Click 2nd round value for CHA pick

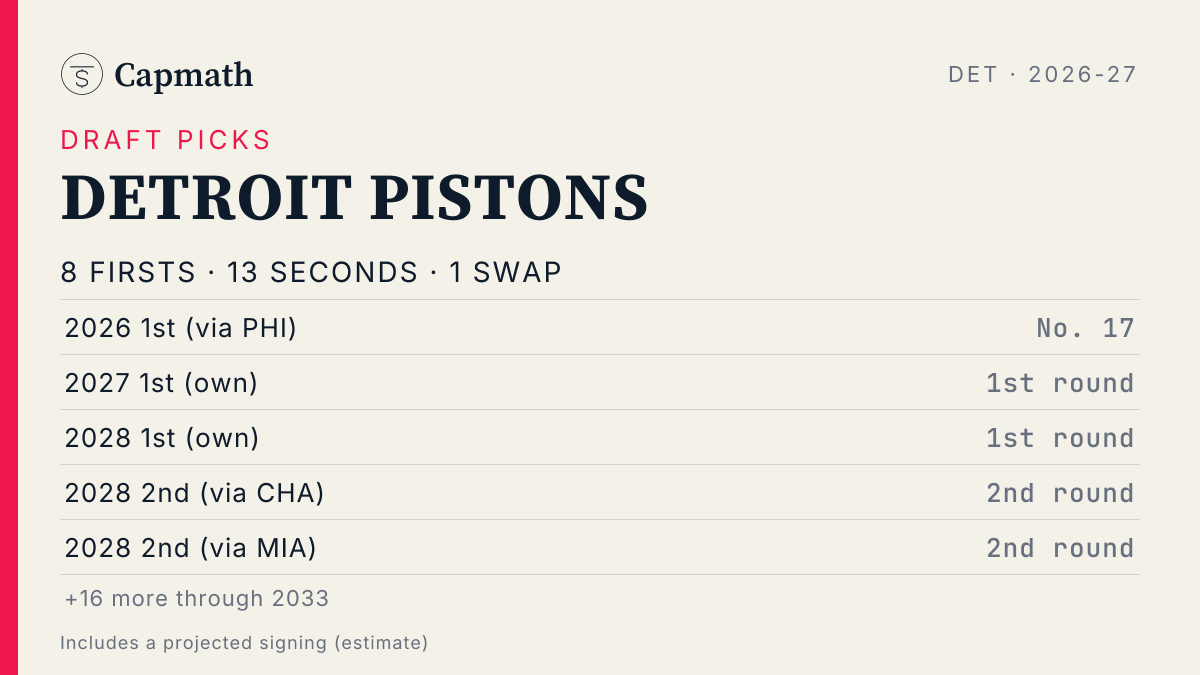pos(1061,493)
